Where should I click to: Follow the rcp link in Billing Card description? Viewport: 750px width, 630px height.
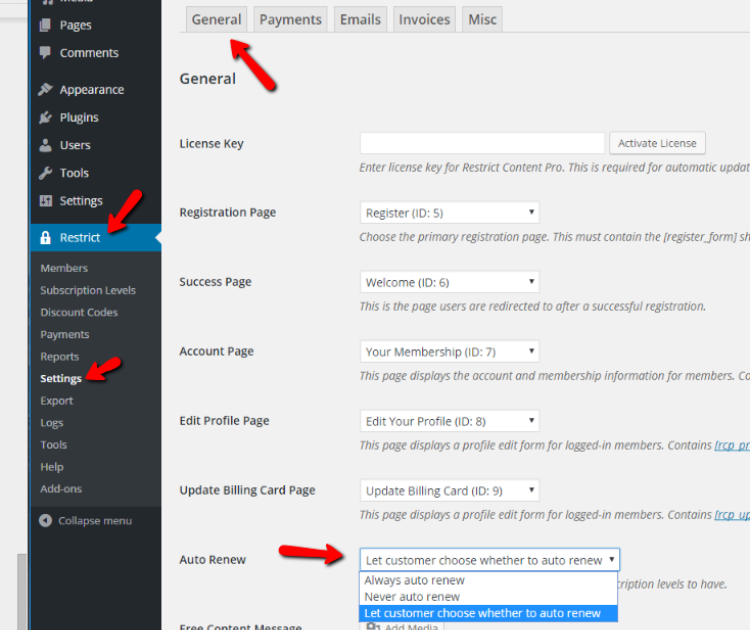click(732, 515)
